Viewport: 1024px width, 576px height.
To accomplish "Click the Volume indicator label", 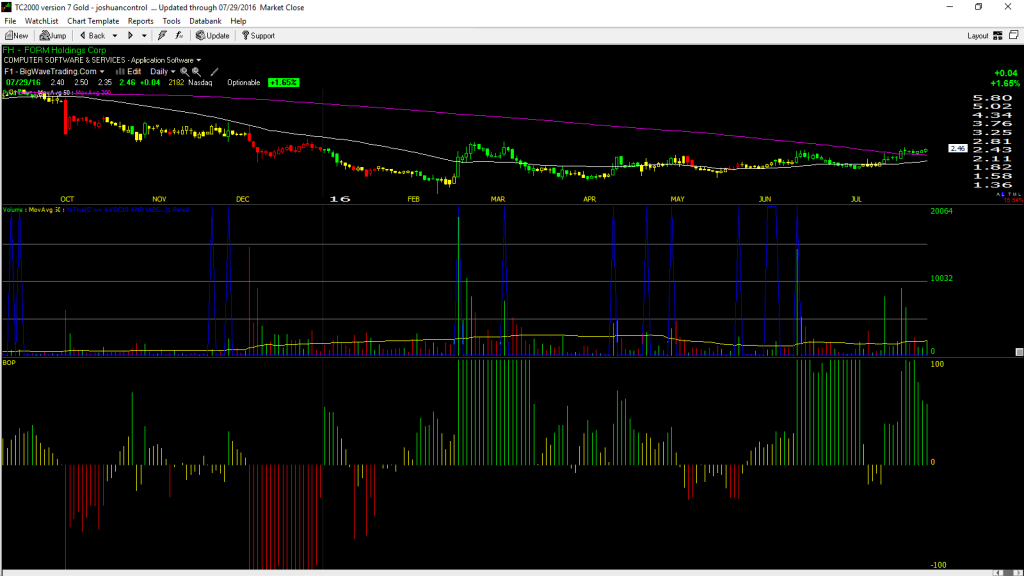I will (x=14, y=210).
